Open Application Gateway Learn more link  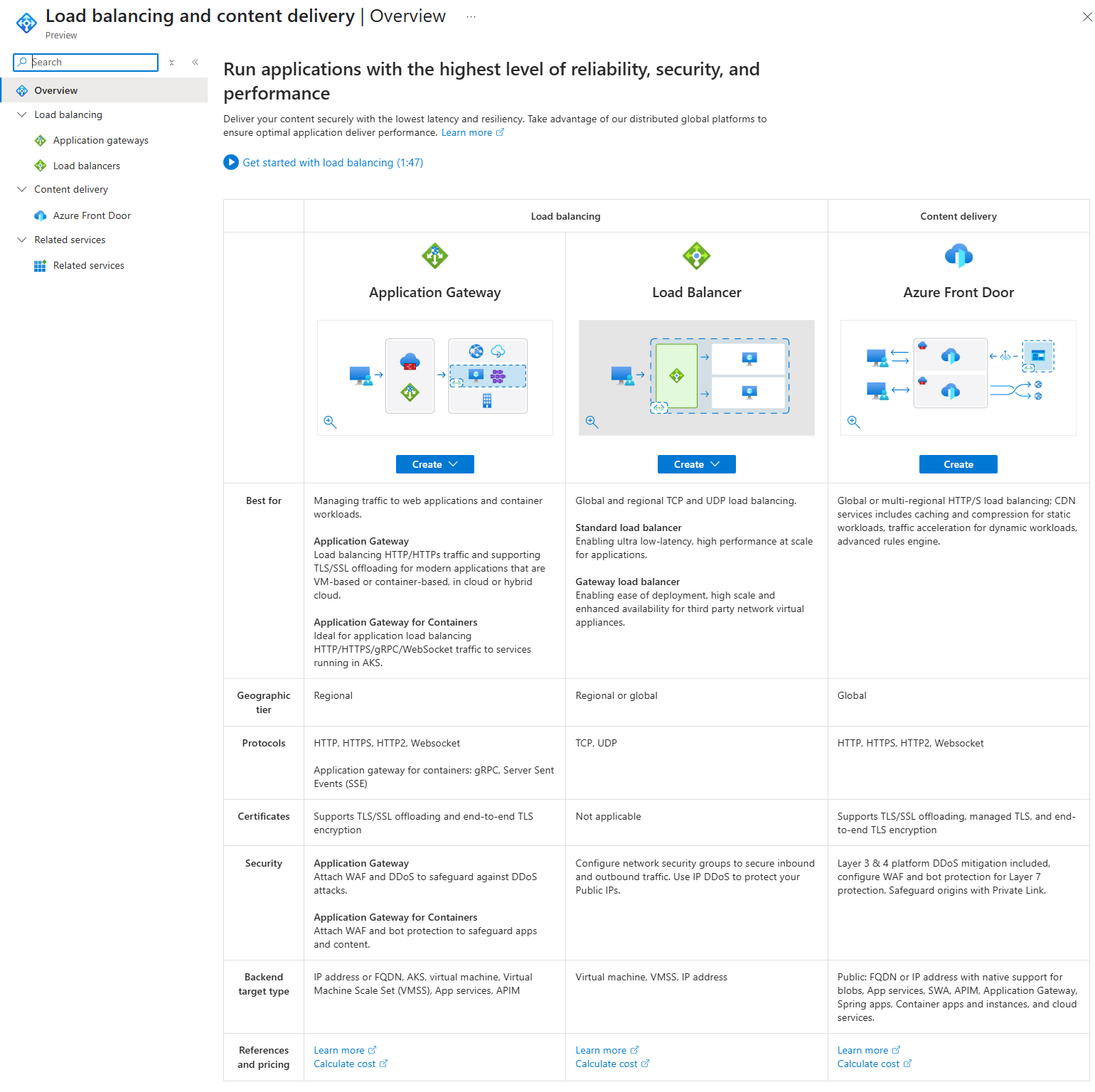(x=345, y=1051)
